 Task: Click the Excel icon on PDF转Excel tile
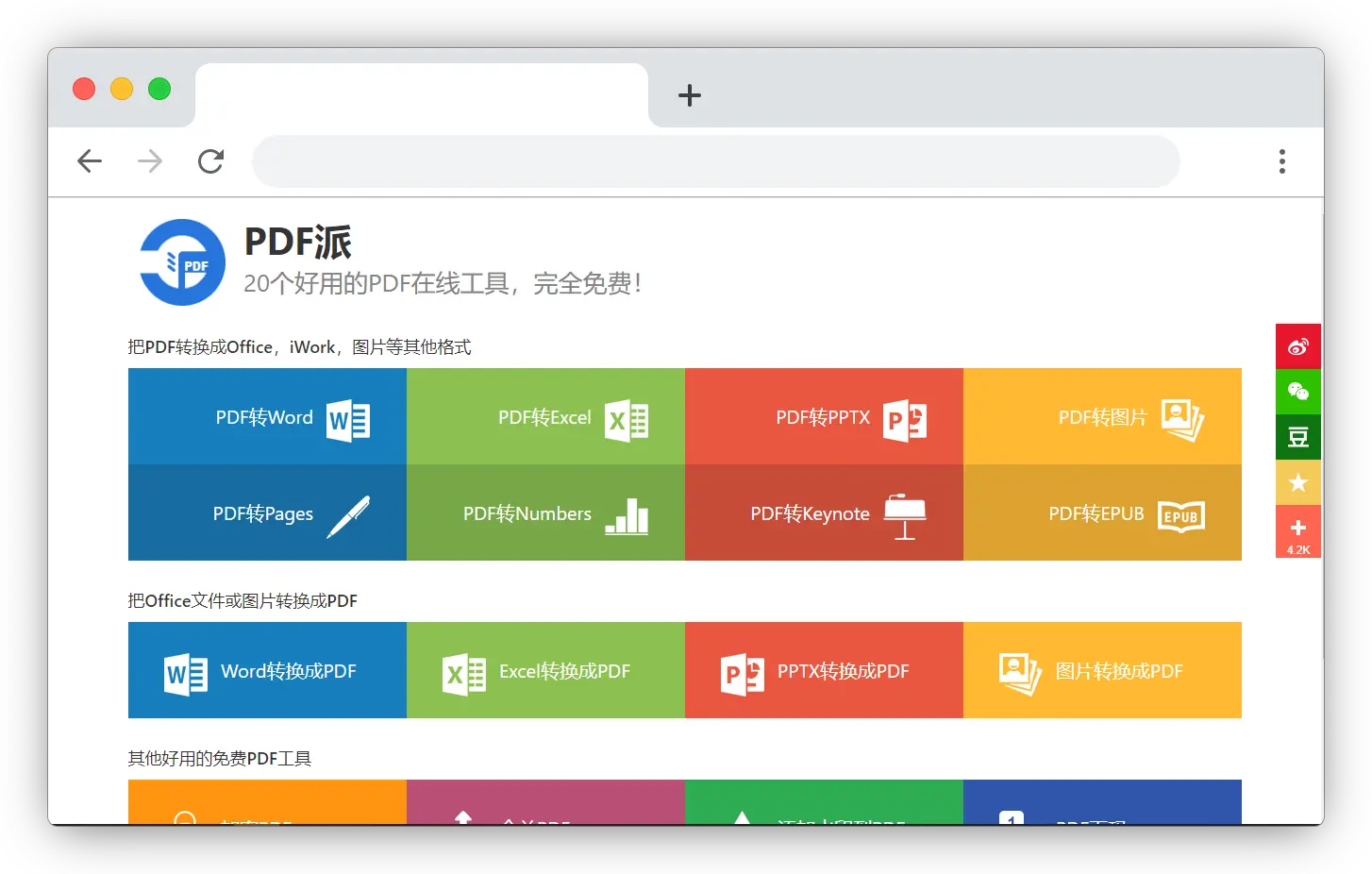[x=627, y=420]
